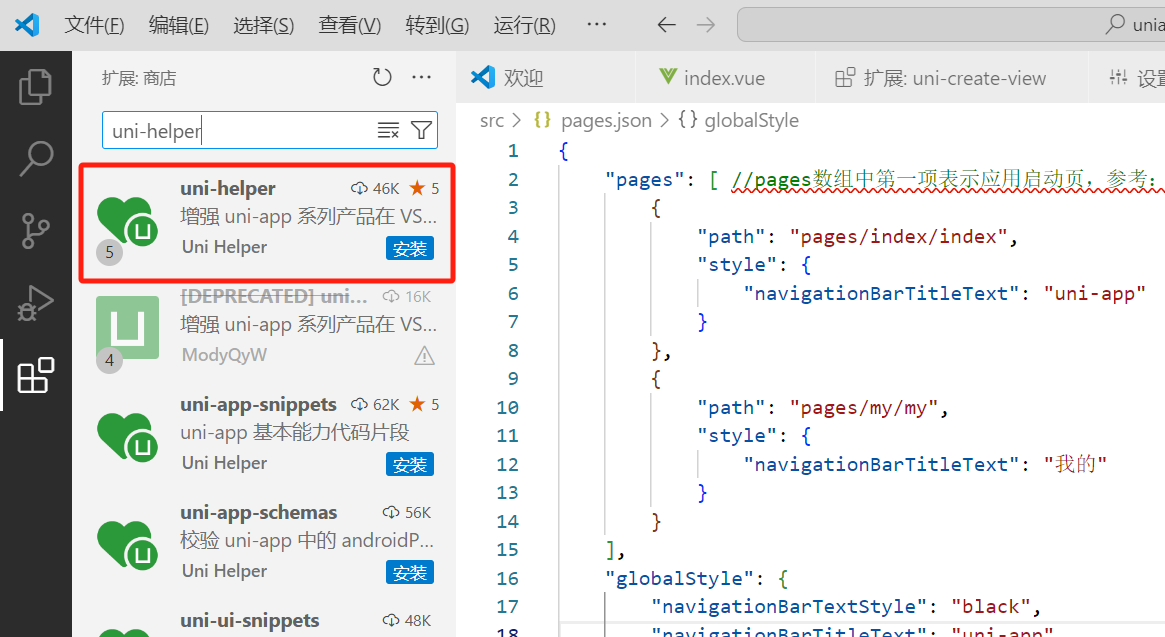
Task: Open the uni-app-snippets extension title
Action: tap(258, 404)
